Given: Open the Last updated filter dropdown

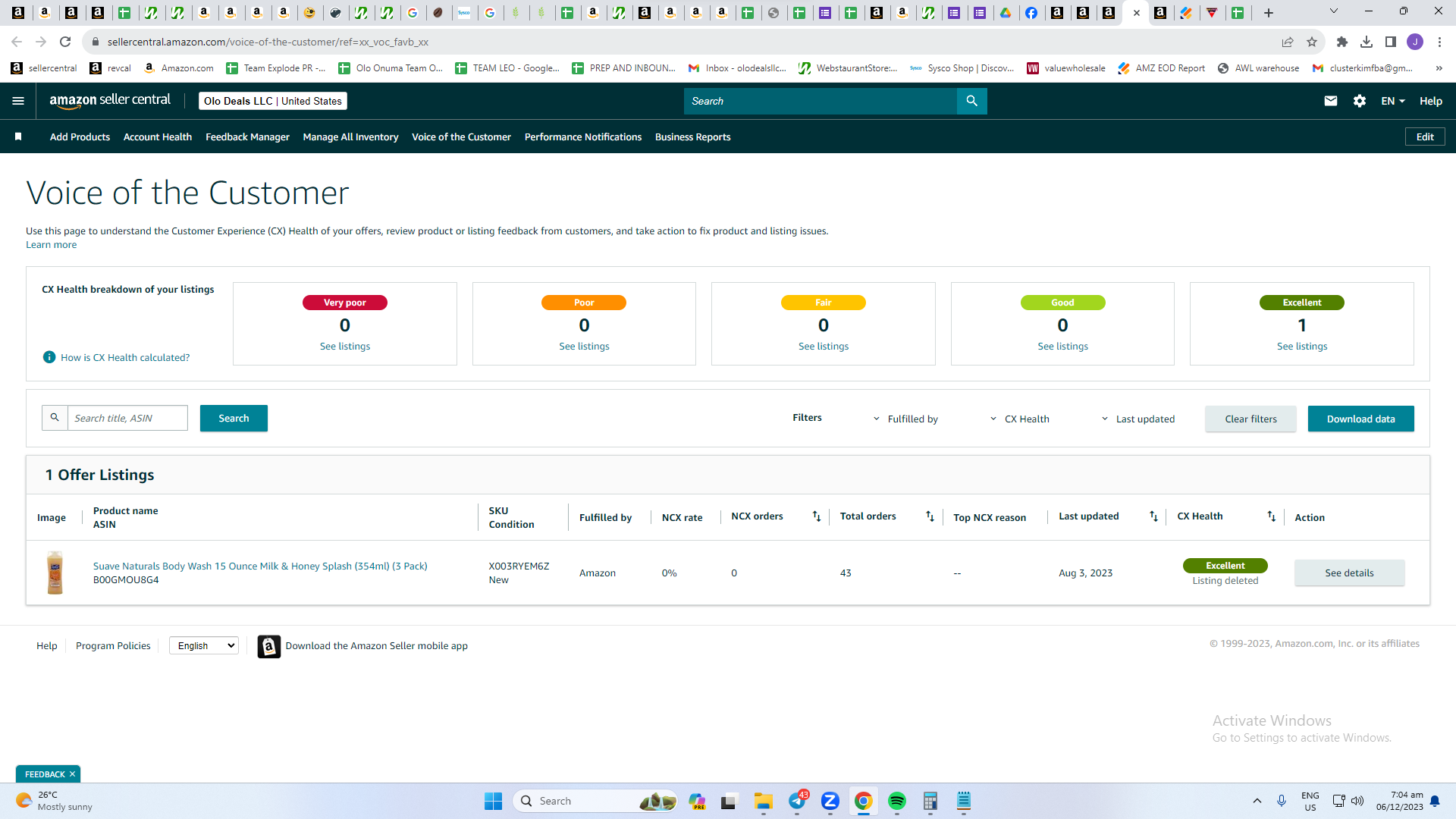Looking at the screenshot, I should (1137, 419).
